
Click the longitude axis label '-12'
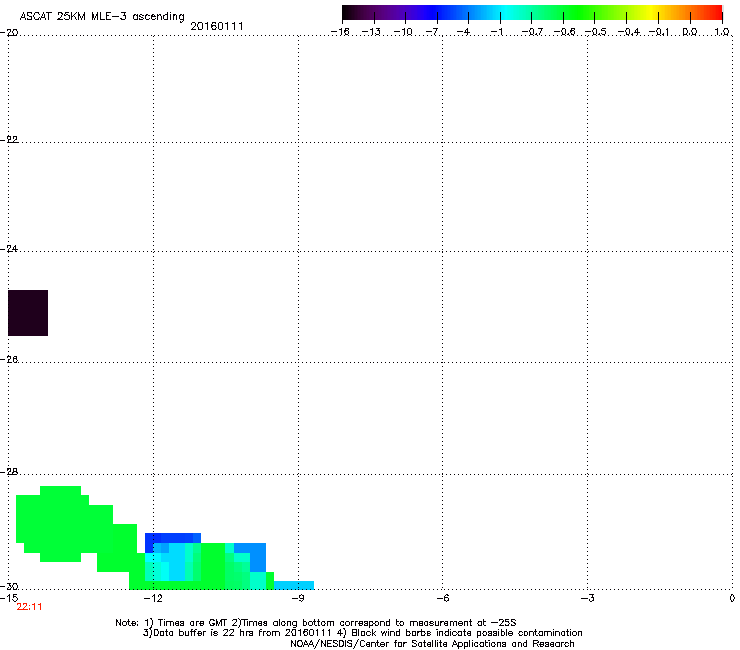pyautogui.click(x=152, y=598)
